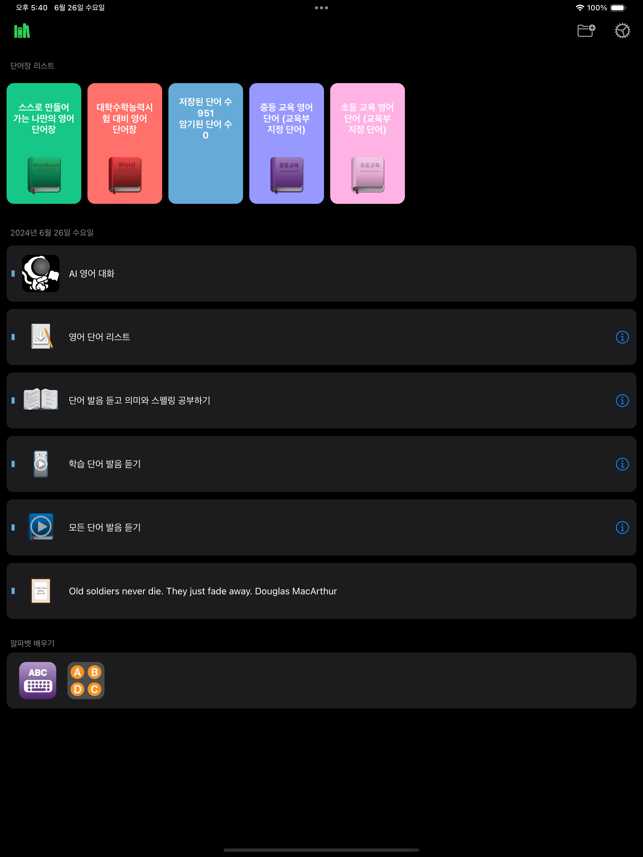
Task: Tap the green bookshelf app logo icon
Action: (22, 31)
